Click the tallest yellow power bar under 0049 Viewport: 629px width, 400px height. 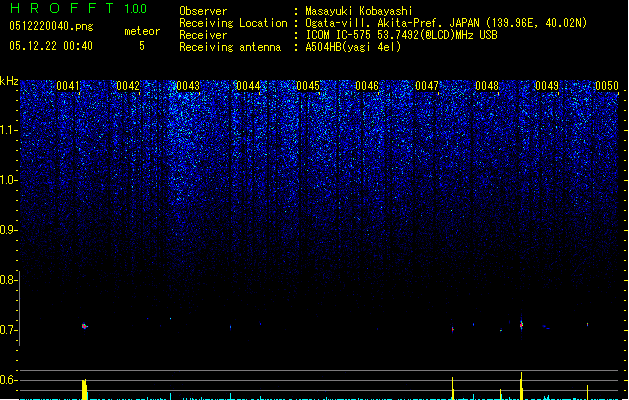(521, 386)
